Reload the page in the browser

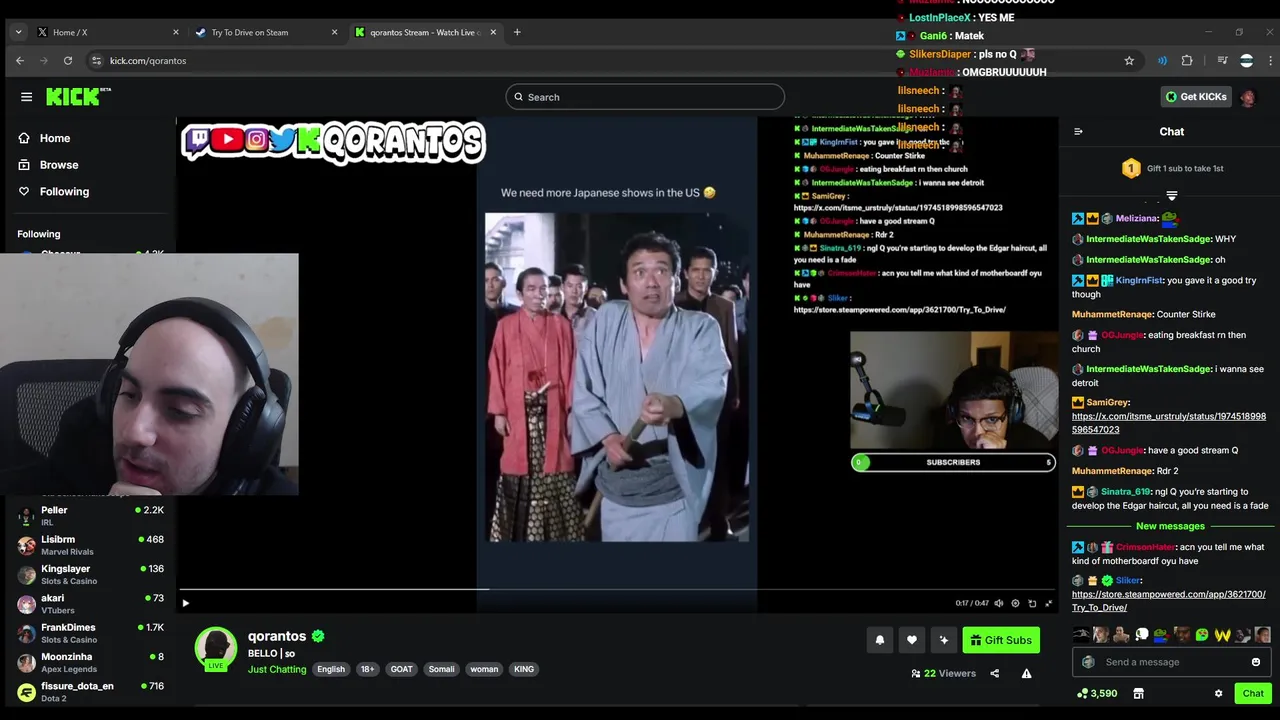(68, 61)
